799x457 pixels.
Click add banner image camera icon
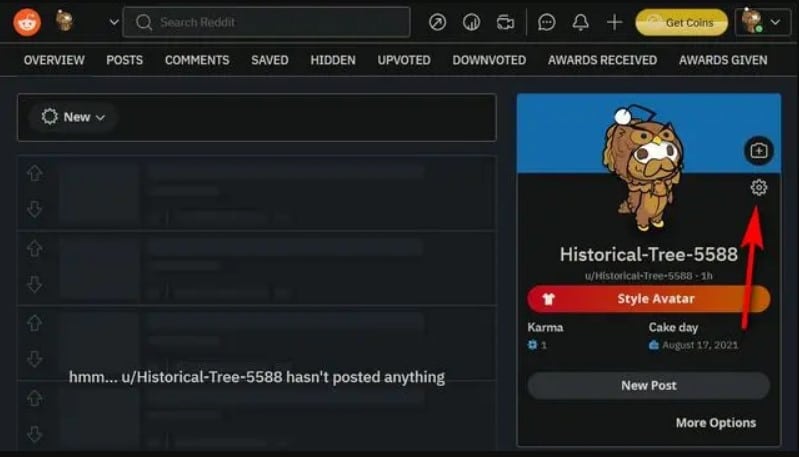click(x=759, y=151)
